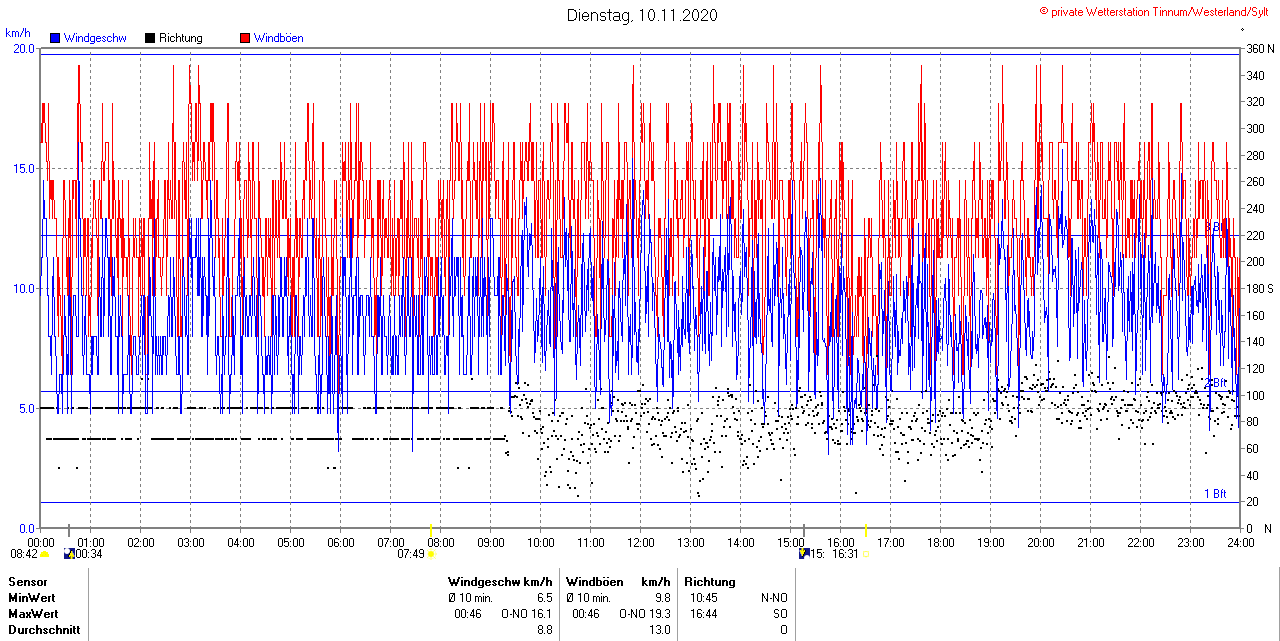The width and height of the screenshot is (1280, 641).
Task: Click the Windböen legend label
Action: coord(278,38)
